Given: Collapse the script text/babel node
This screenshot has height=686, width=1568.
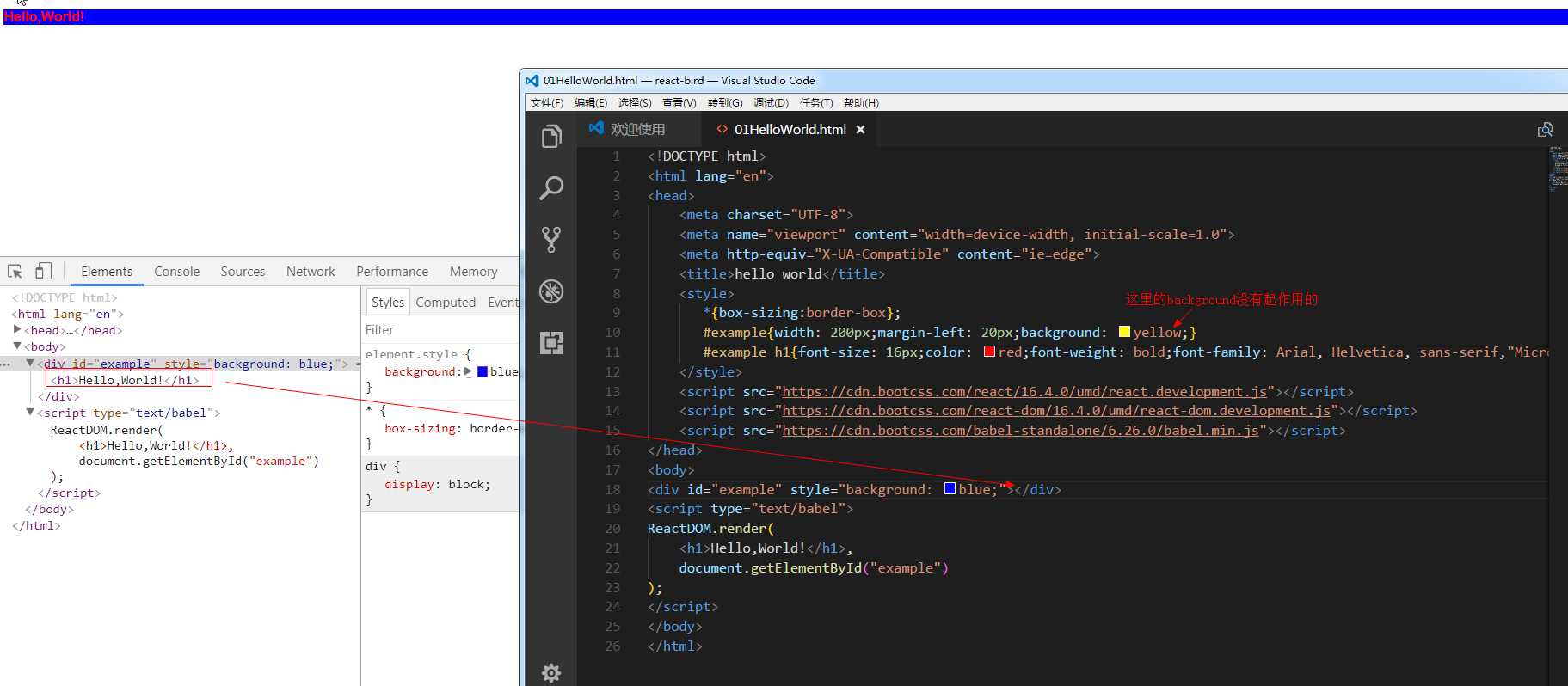Looking at the screenshot, I should 30,412.
